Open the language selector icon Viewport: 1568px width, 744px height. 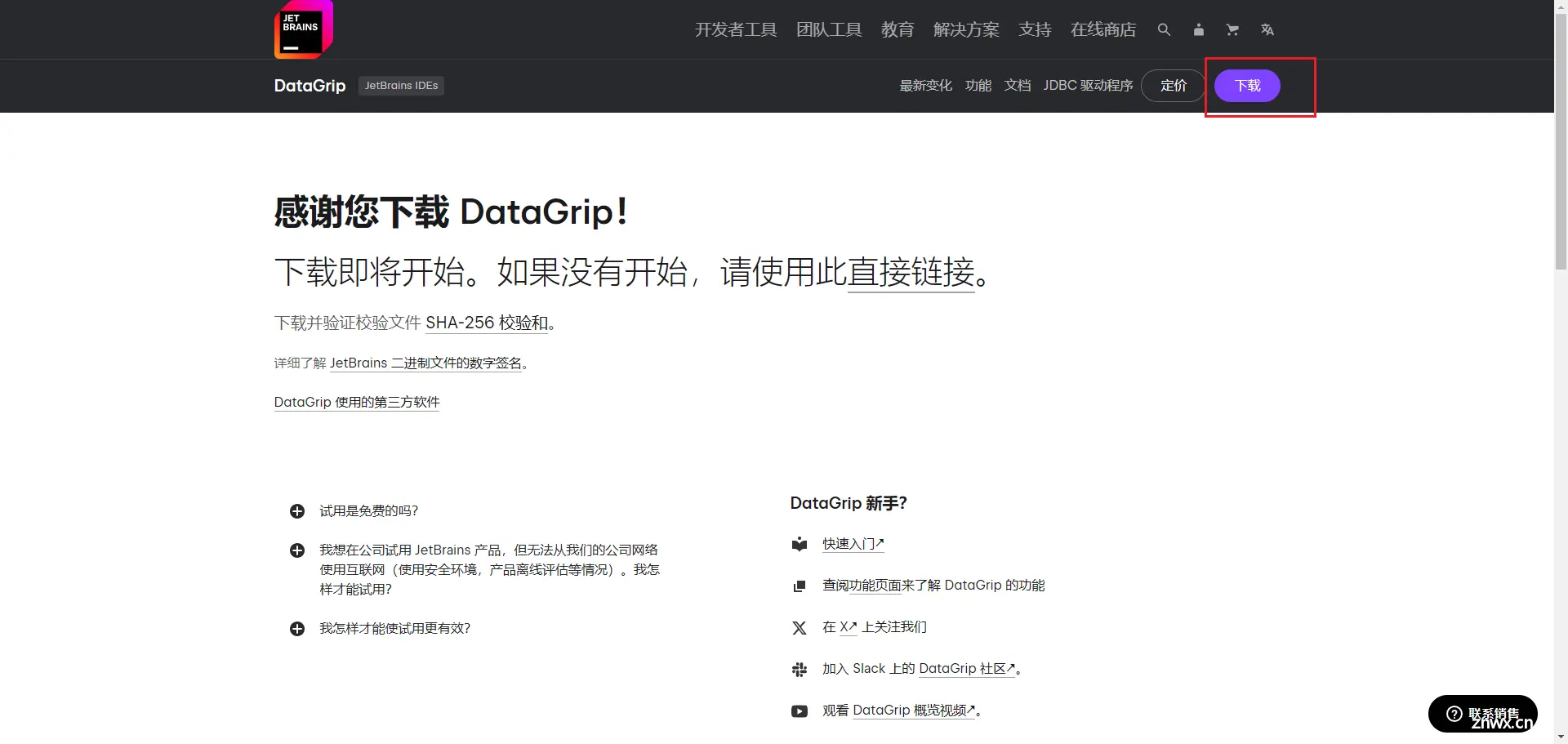coord(1267,29)
